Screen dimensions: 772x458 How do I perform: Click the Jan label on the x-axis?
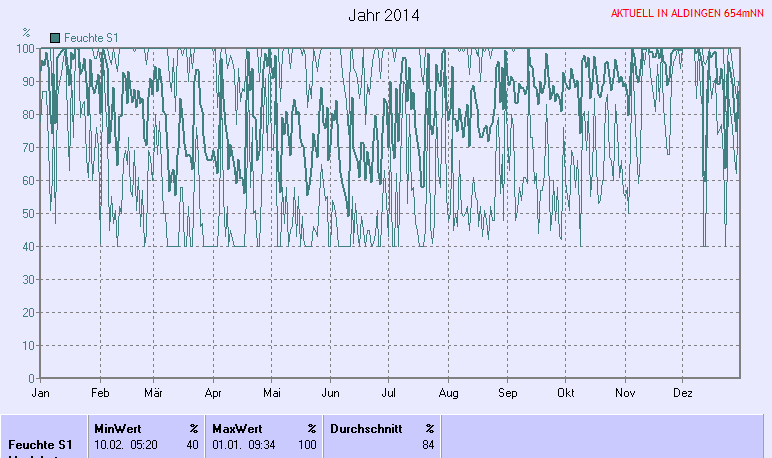tap(41, 393)
